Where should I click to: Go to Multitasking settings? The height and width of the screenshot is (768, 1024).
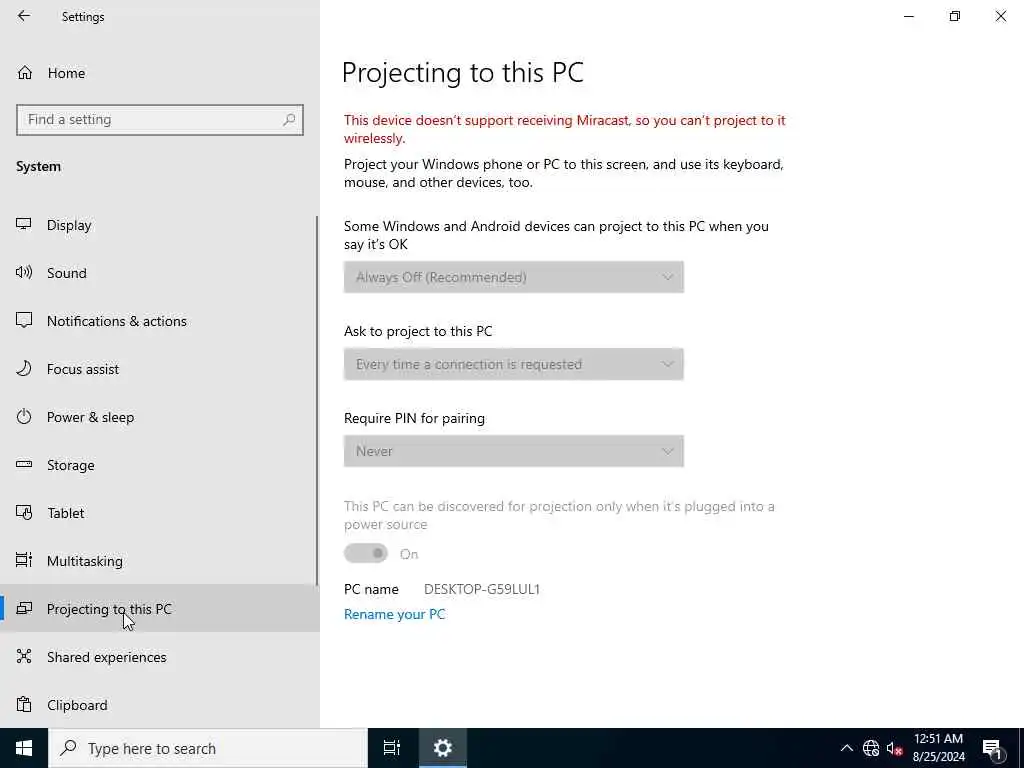click(x=159, y=560)
